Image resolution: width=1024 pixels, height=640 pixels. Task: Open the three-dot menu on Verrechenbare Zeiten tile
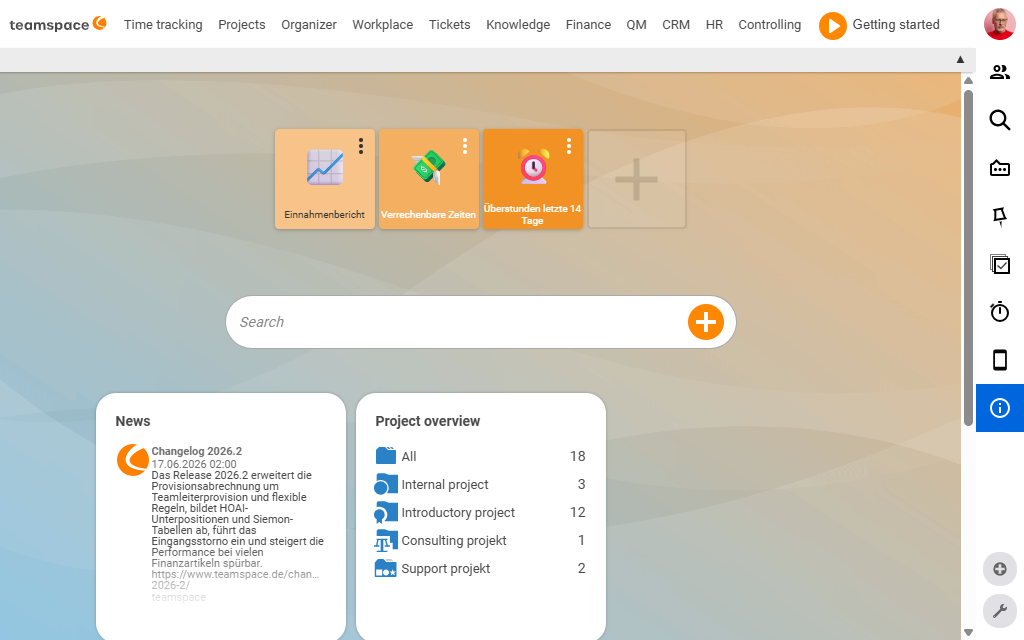[464, 146]
